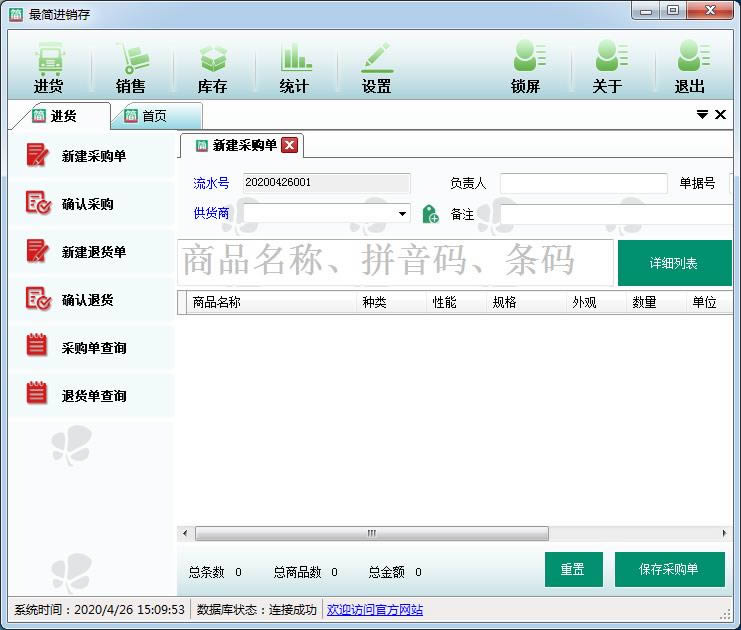Screen dimensions: 741x630
Task: Click the 保存采购单 button
Action: click(669, 569)
